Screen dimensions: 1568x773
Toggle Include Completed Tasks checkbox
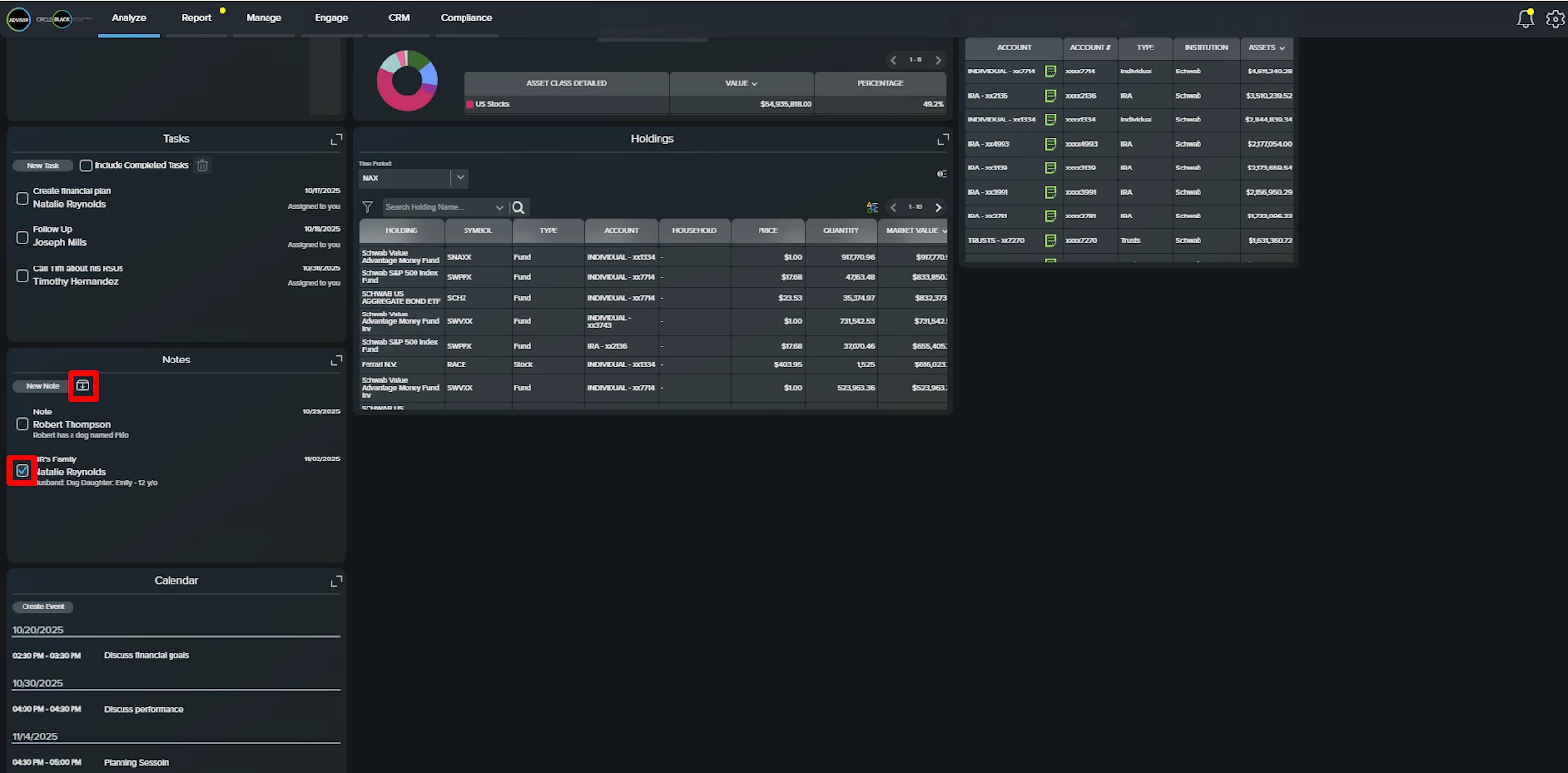point(86,166)
